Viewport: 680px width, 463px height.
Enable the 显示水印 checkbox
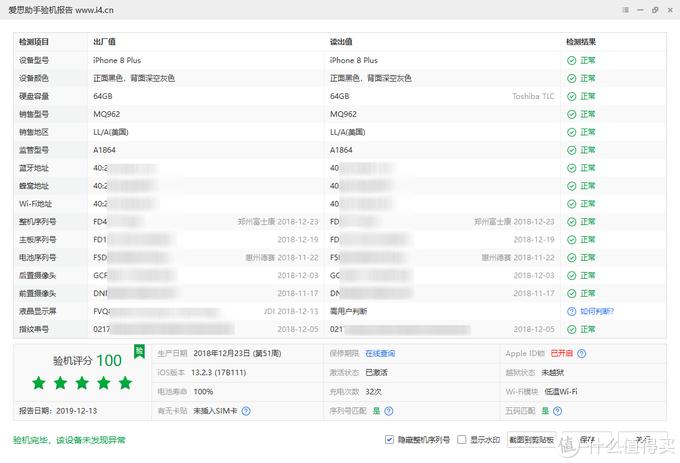click(462, 440)
